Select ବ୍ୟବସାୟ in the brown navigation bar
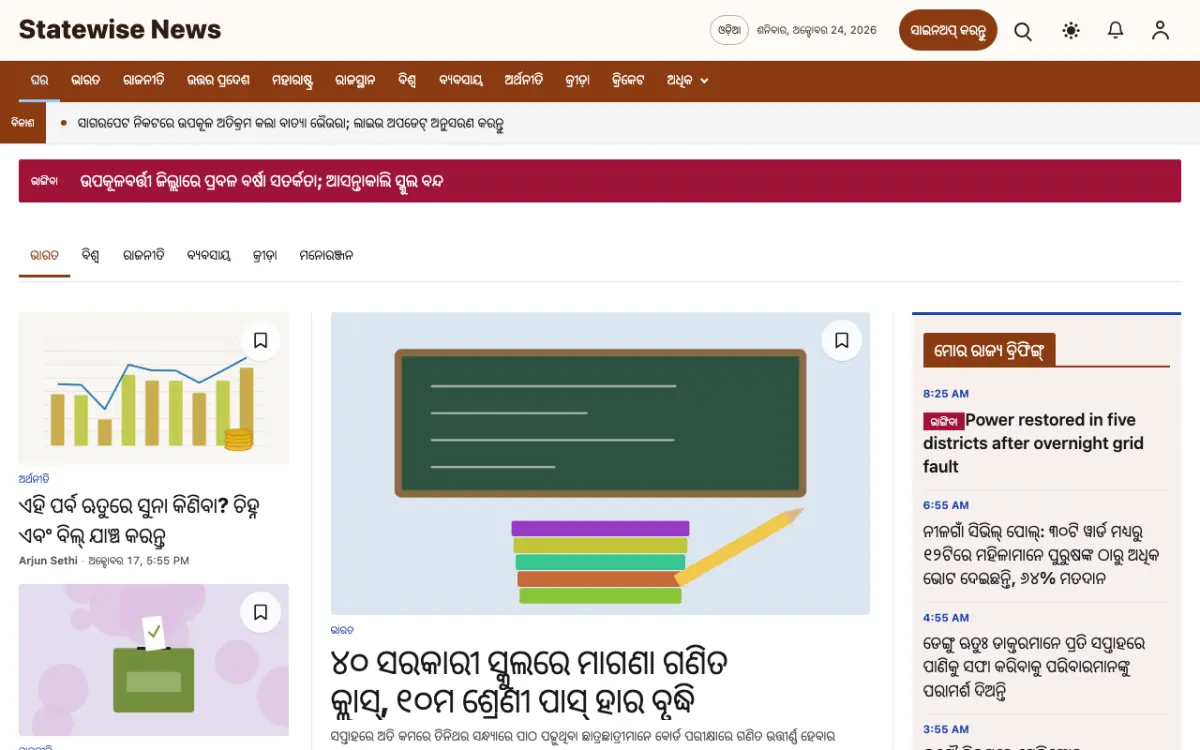Screen dimensions: 1200x750 click(461, 80)
